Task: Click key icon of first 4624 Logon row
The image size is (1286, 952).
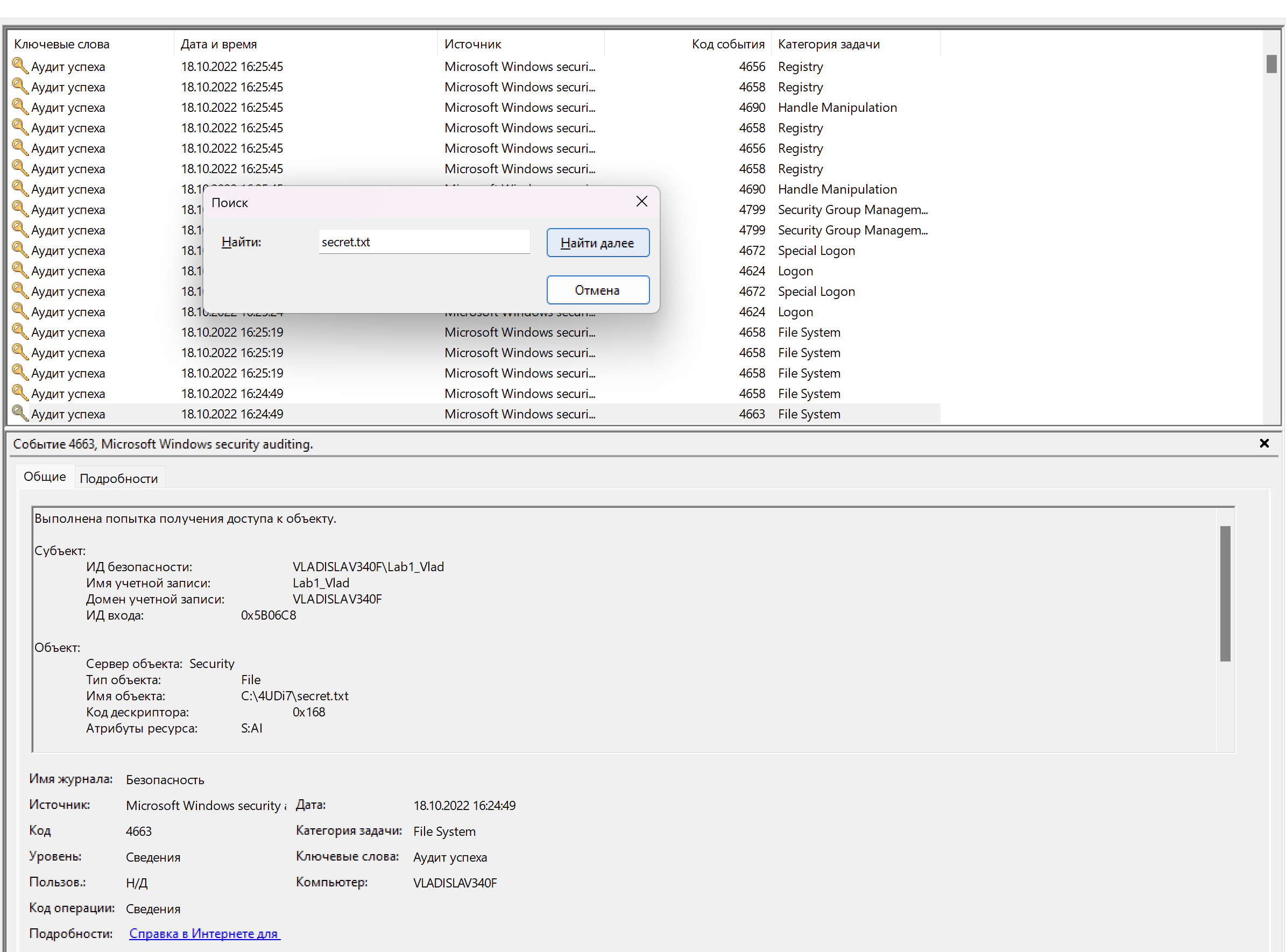Action: [x=20, y=270]
